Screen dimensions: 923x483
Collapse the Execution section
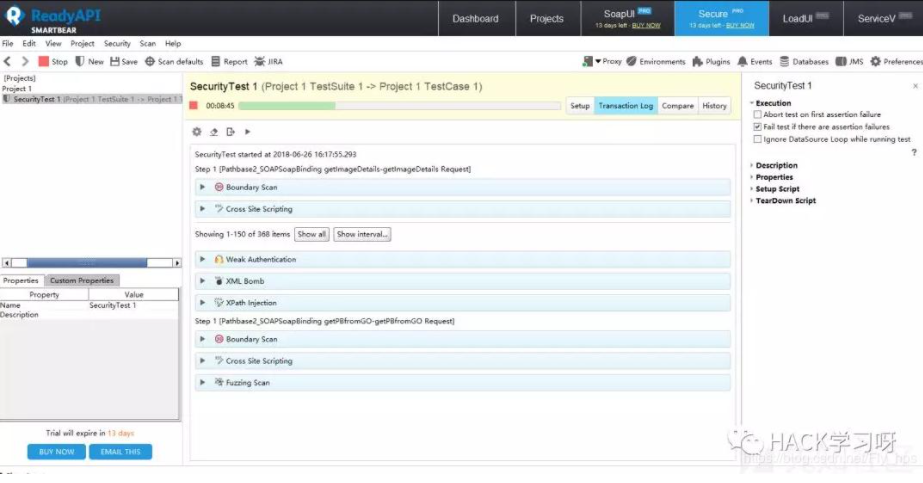pyautogui.click(x=752, y=103)
